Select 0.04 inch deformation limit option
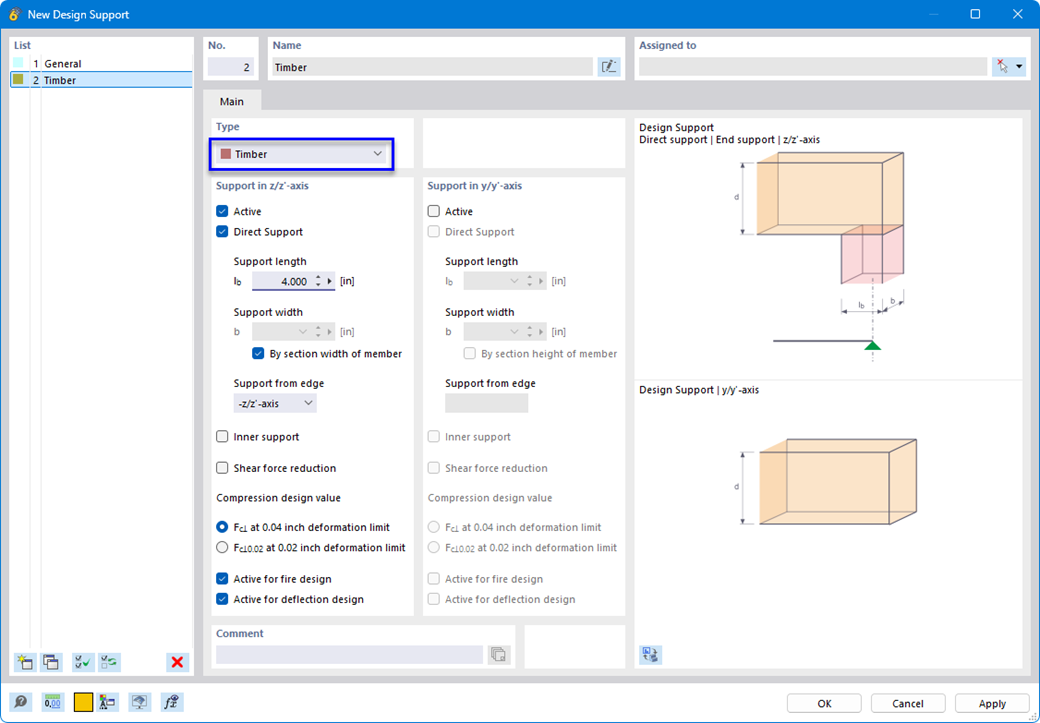 point(222,527)
